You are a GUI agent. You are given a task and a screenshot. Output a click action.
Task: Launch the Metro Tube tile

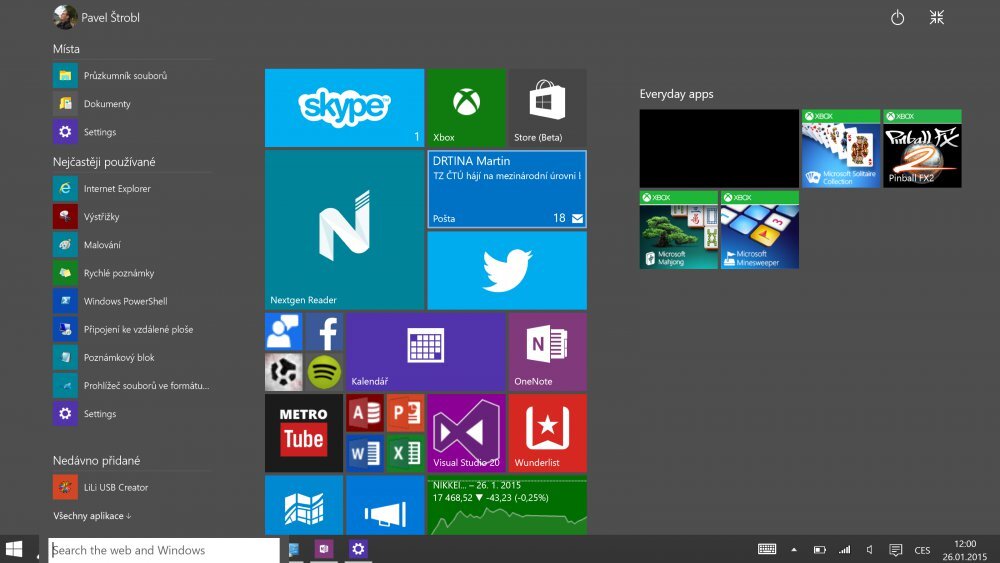(x=304, y=433)
